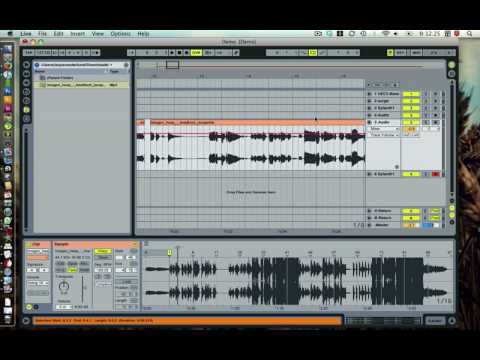Toggle the 5 Audio track activator

click(x=411, y=122)
